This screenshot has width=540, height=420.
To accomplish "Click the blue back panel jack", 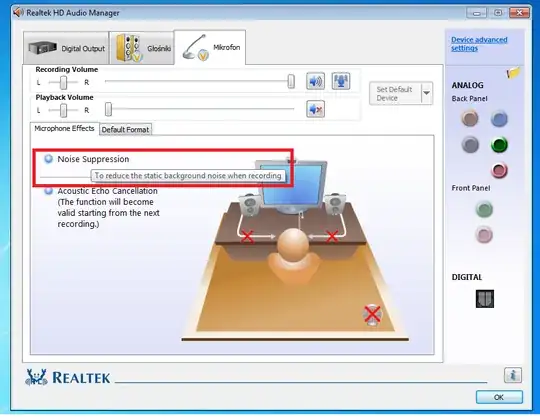I will [499, 118].
